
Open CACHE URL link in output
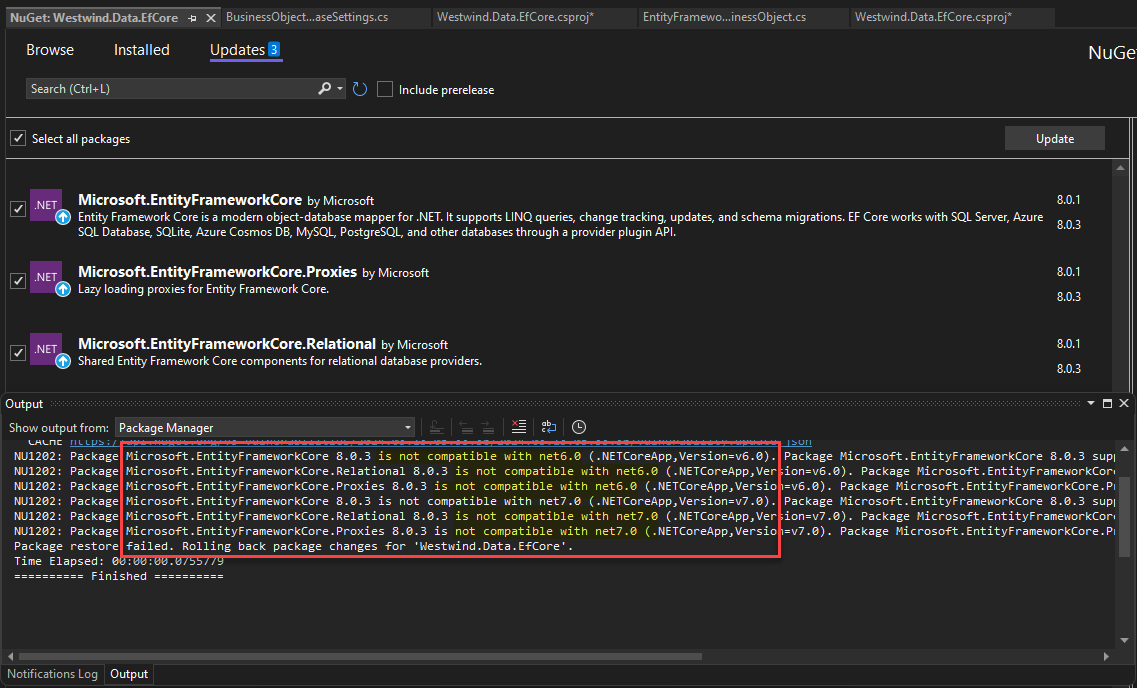coord(441,442)
